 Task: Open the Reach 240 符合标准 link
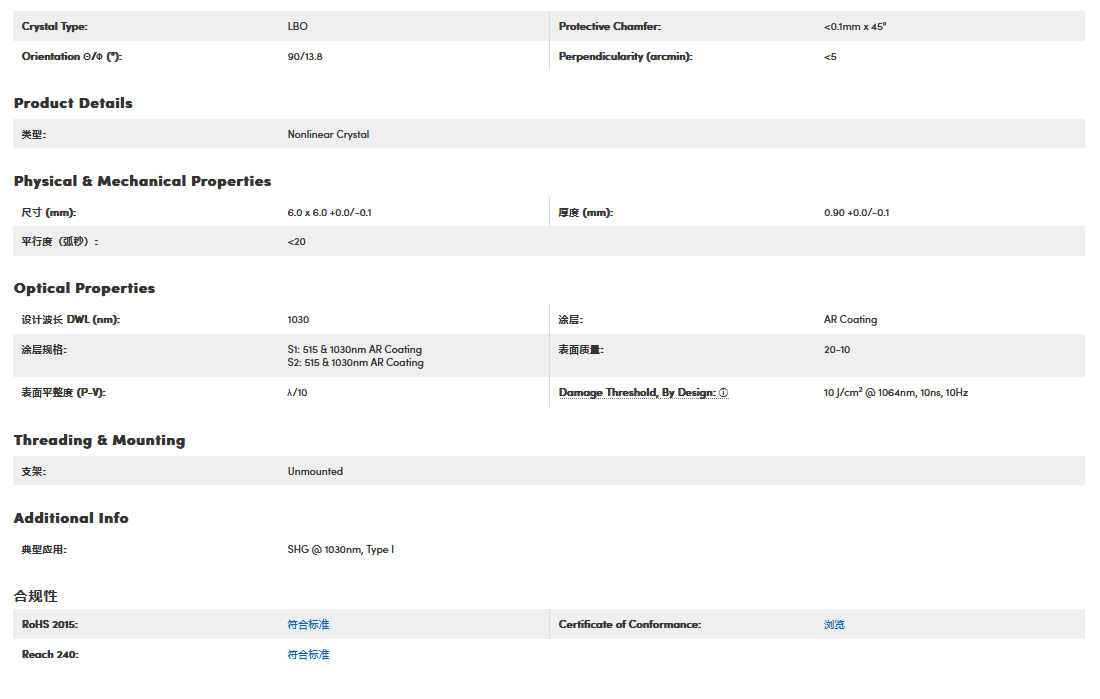coord(308,655)
